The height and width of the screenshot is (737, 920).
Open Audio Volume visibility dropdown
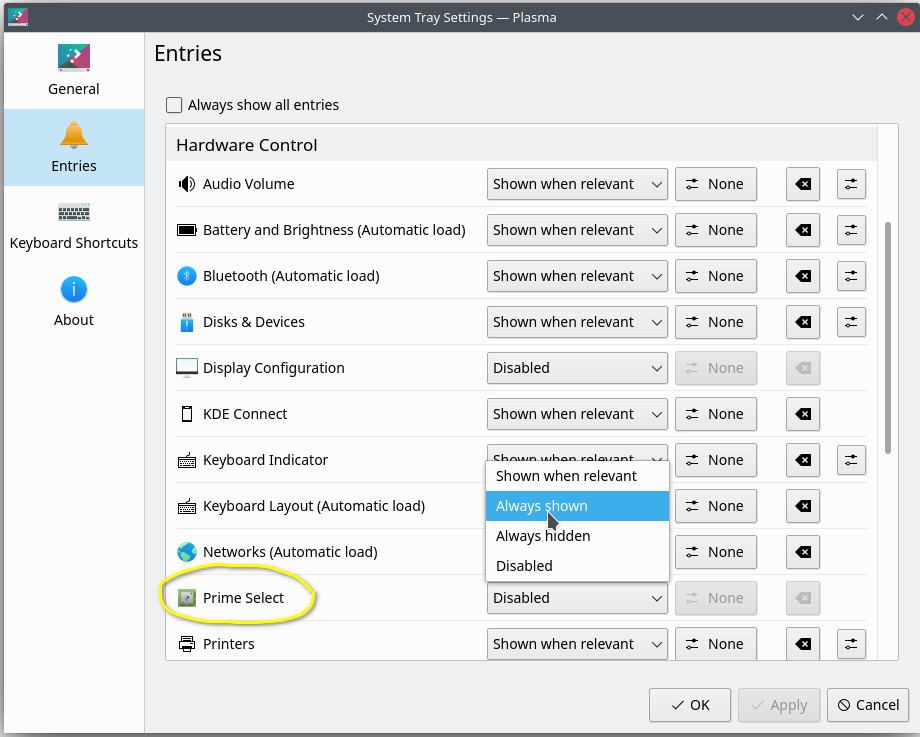point(577,184)
